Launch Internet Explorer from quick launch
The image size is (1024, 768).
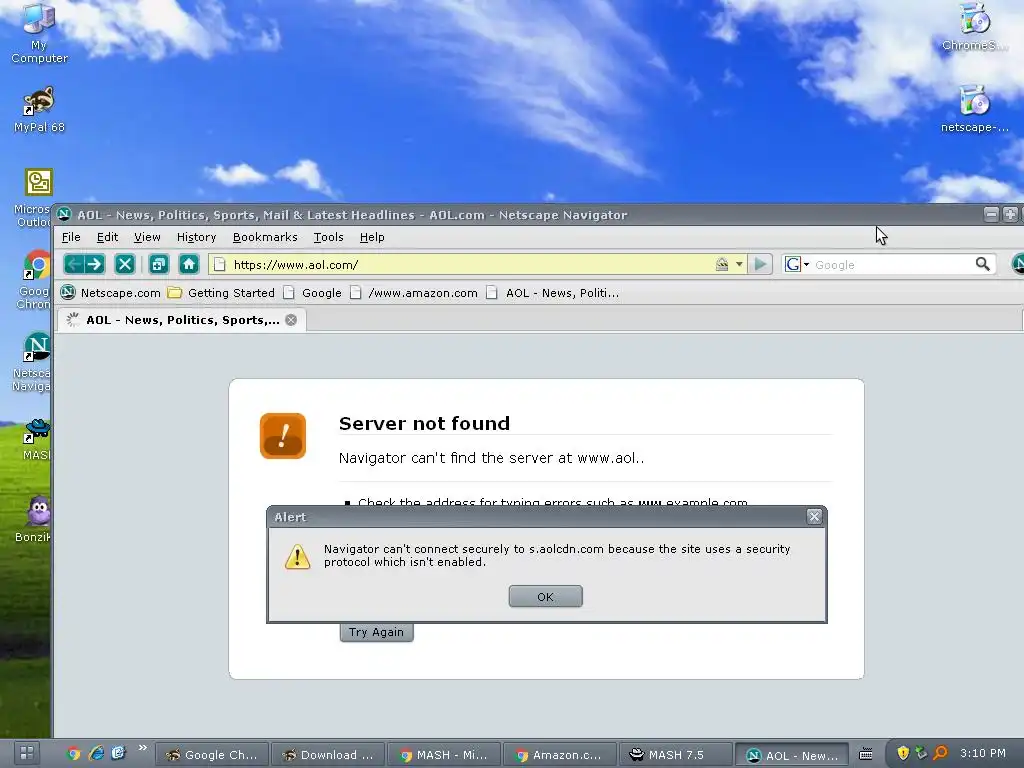(x=96, y=754)
